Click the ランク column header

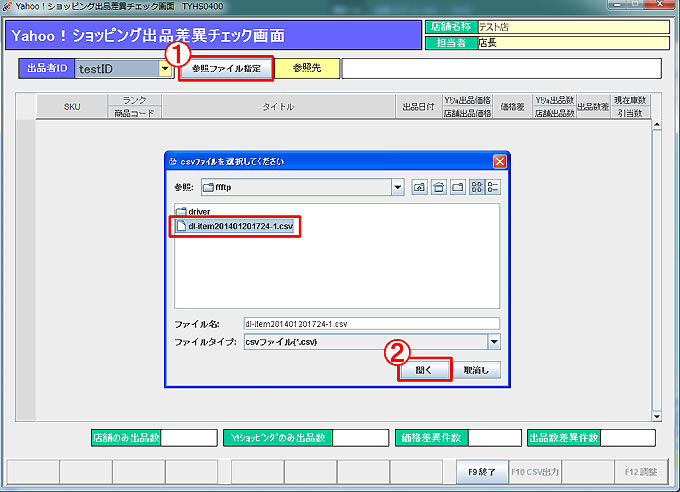click(x=134, y=100)
